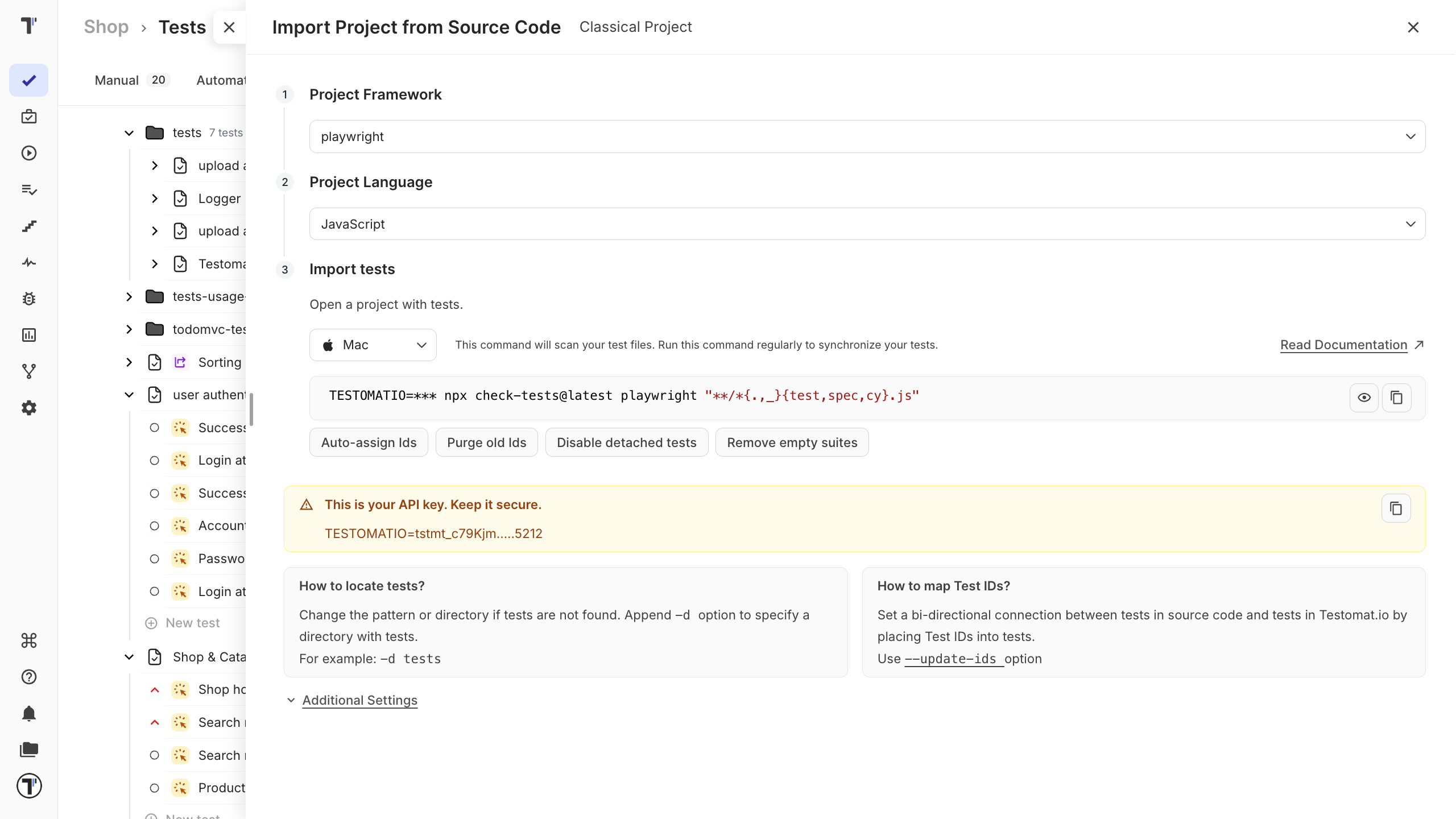Open the Project Framework playwright dropdown
Screen dimensions: 1456x819
(x=867, y=136)
